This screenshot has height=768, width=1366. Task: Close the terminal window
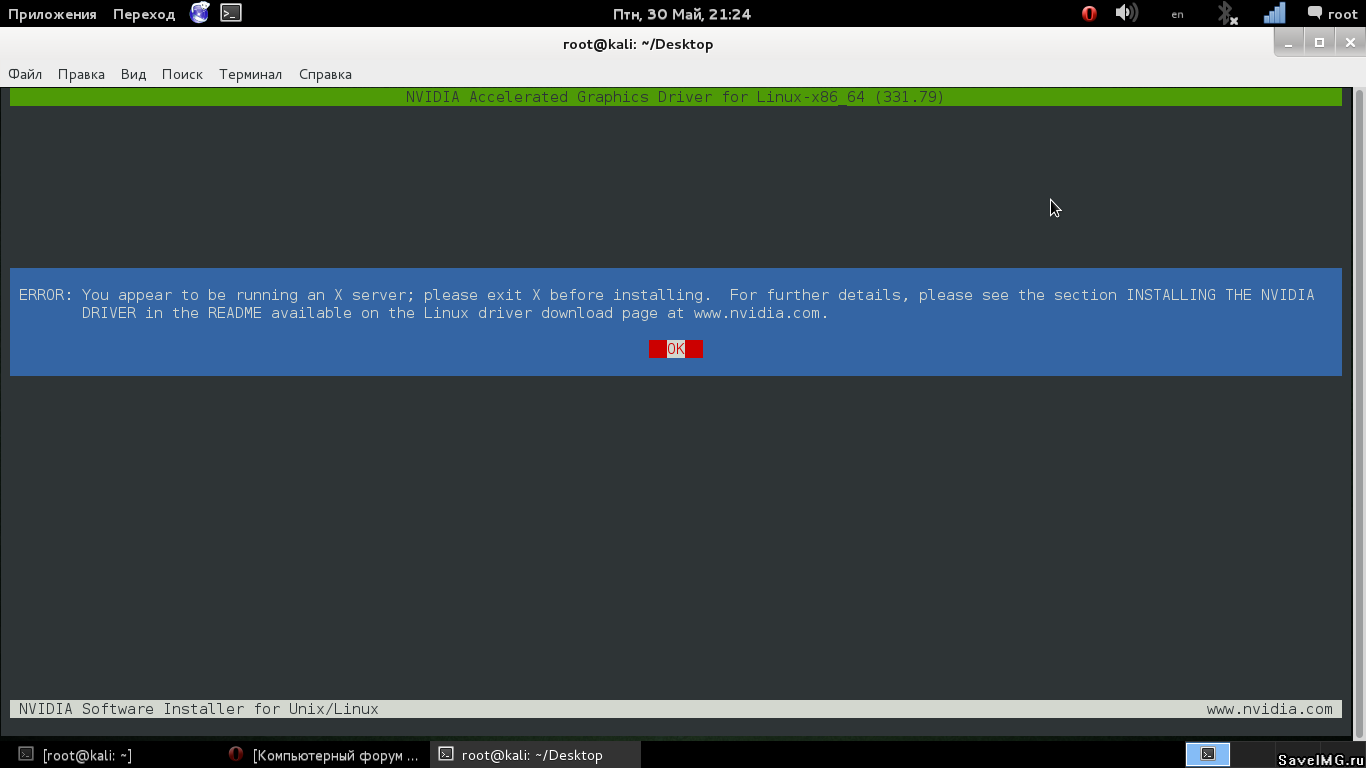pyautogui.click(x=1349, y=43)
